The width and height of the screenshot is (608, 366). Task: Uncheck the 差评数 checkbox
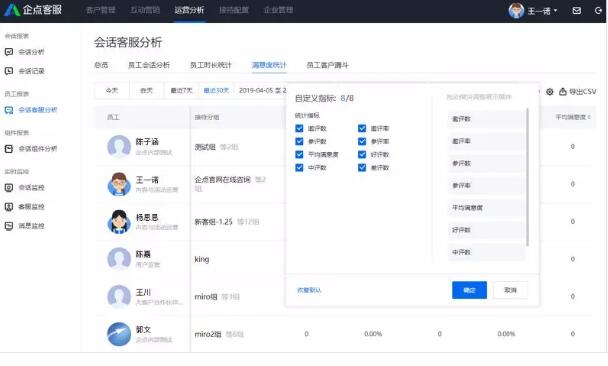362,168
